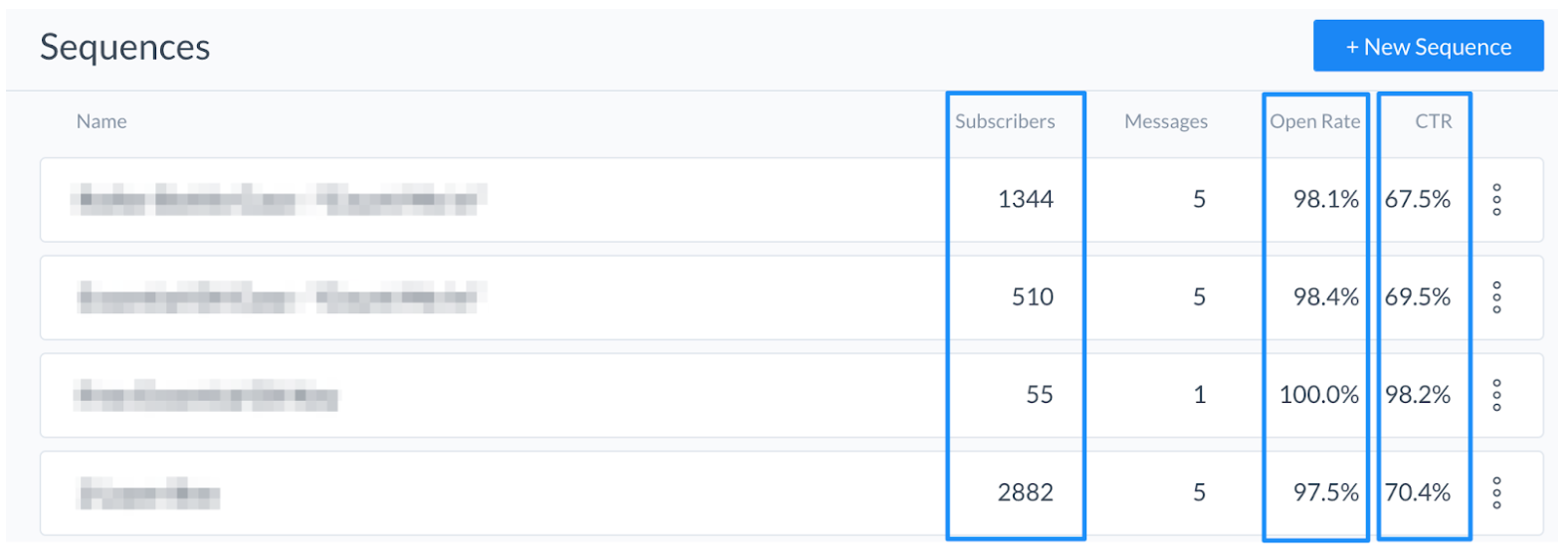The image size is (1568, 553).
Task: Select the 1344 subscribers count
Action: pyautogui.click(x=1025, y=200)
